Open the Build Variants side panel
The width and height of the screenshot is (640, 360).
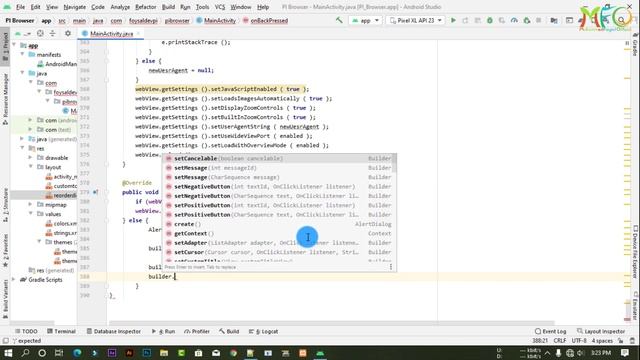5,299
